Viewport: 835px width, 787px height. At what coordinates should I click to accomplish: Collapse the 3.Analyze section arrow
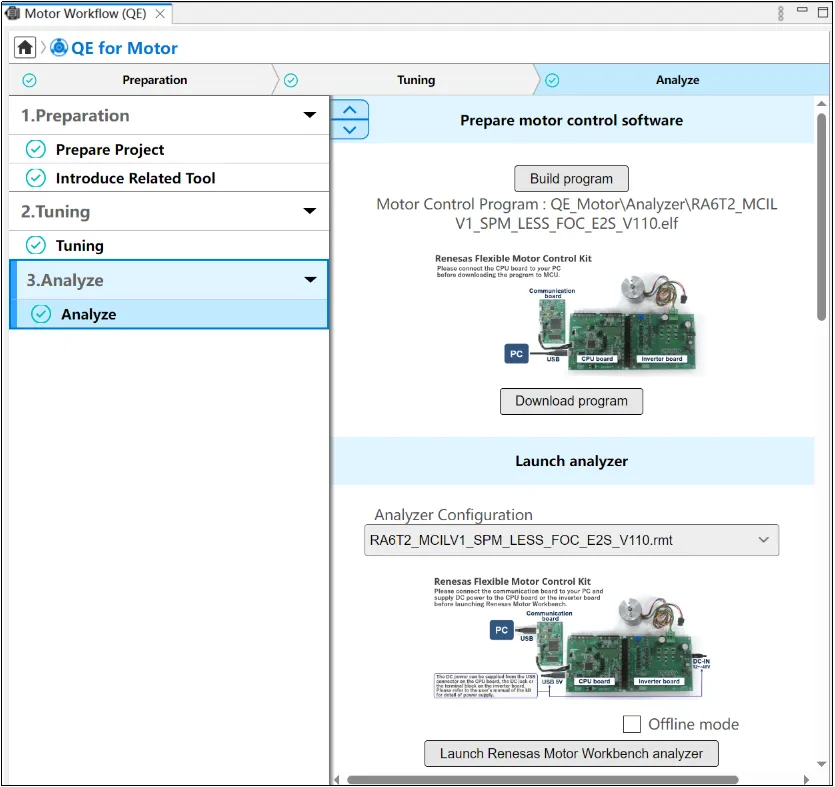pyautogui.click(x=310, y=280)
